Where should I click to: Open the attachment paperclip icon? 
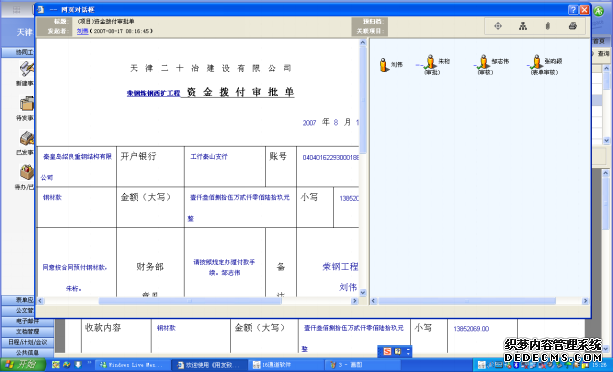[548, 26]
